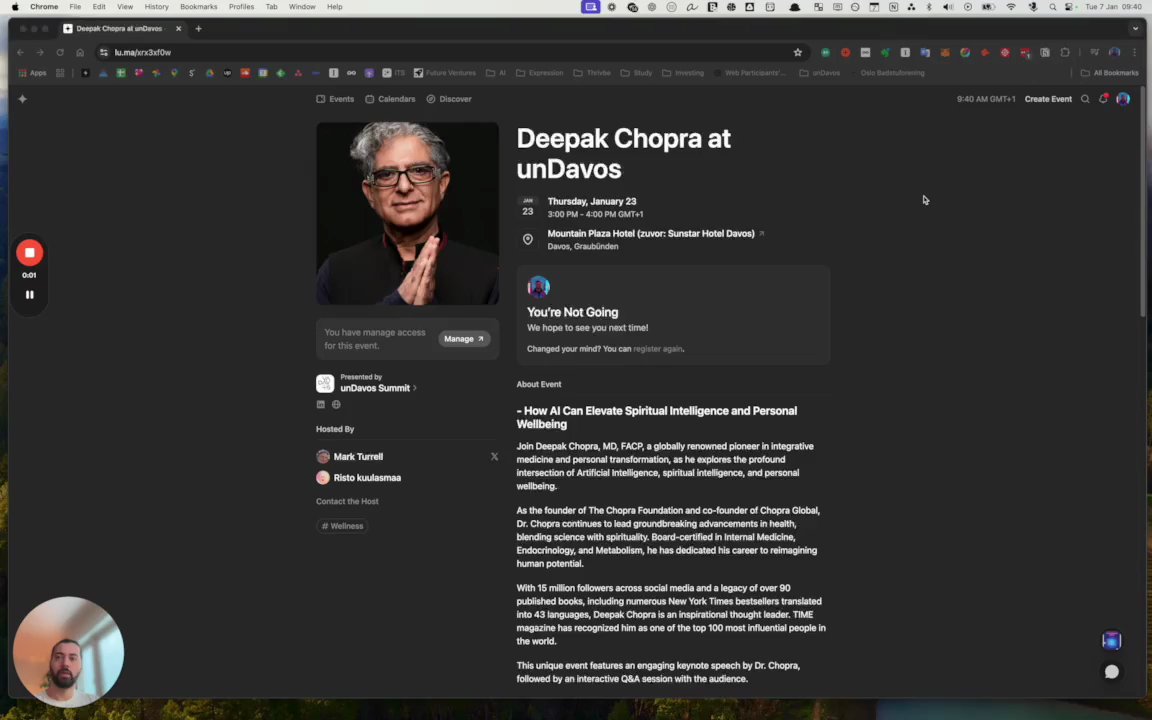Reload the page
This screenshot has height=720, width=1152.
pyautogui.click(x=60, y=53)
